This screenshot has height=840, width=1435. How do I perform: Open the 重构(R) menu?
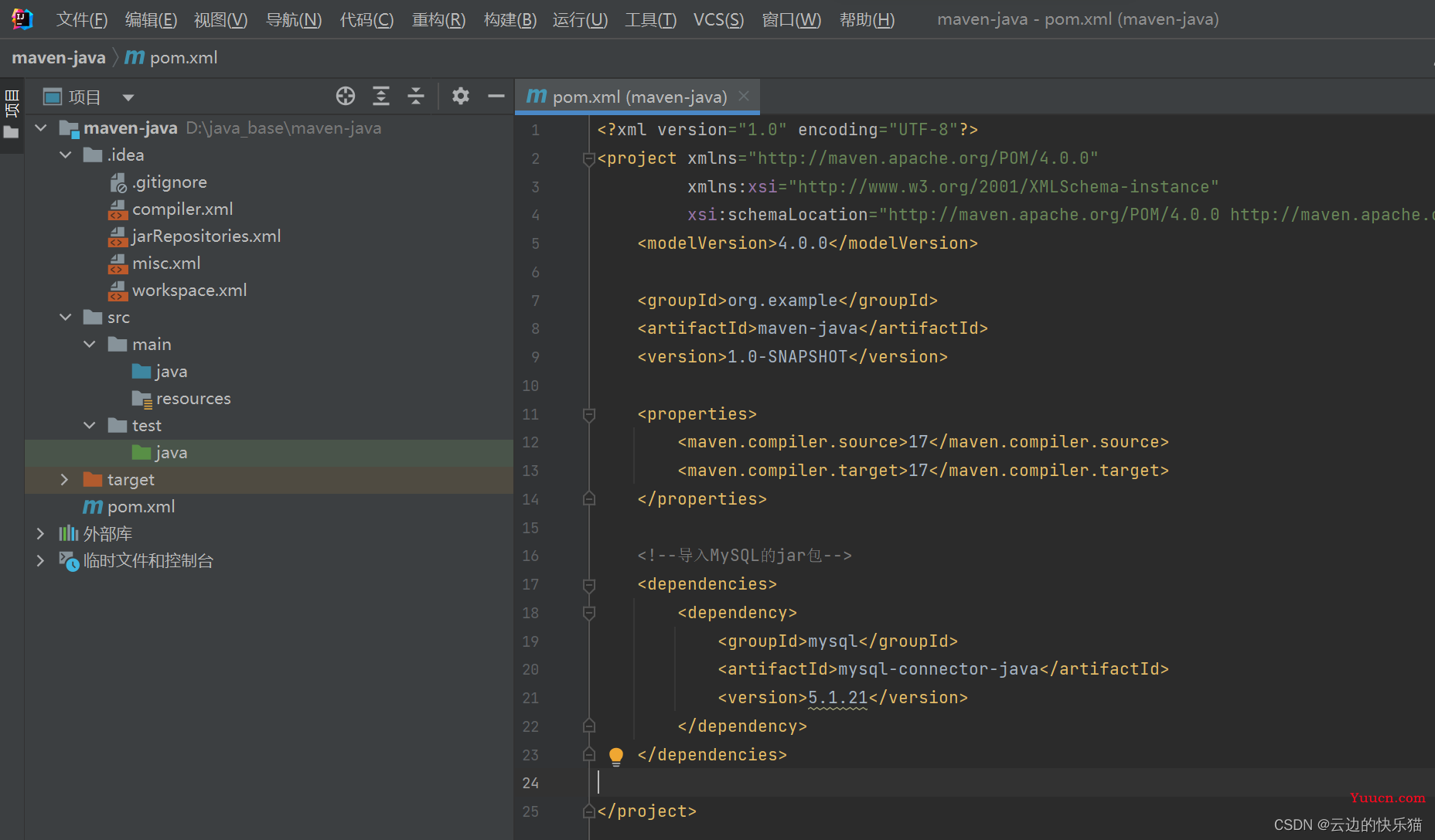click(x=438, y=19)
